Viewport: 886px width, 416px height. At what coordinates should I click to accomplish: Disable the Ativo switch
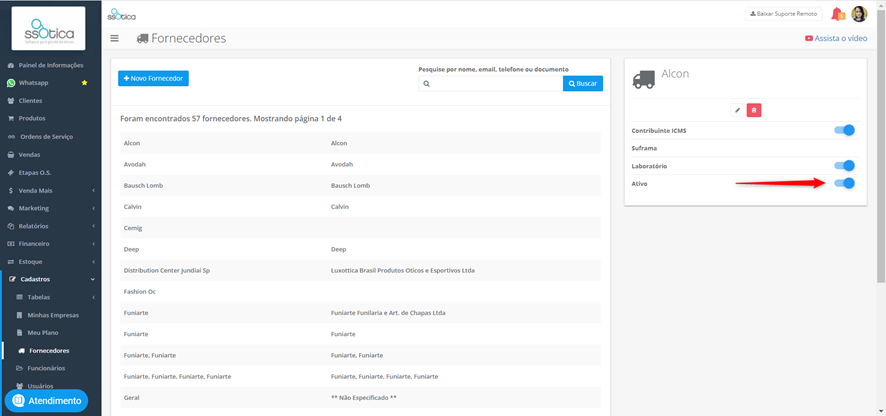pyautogui.click(x=845, y=183)
